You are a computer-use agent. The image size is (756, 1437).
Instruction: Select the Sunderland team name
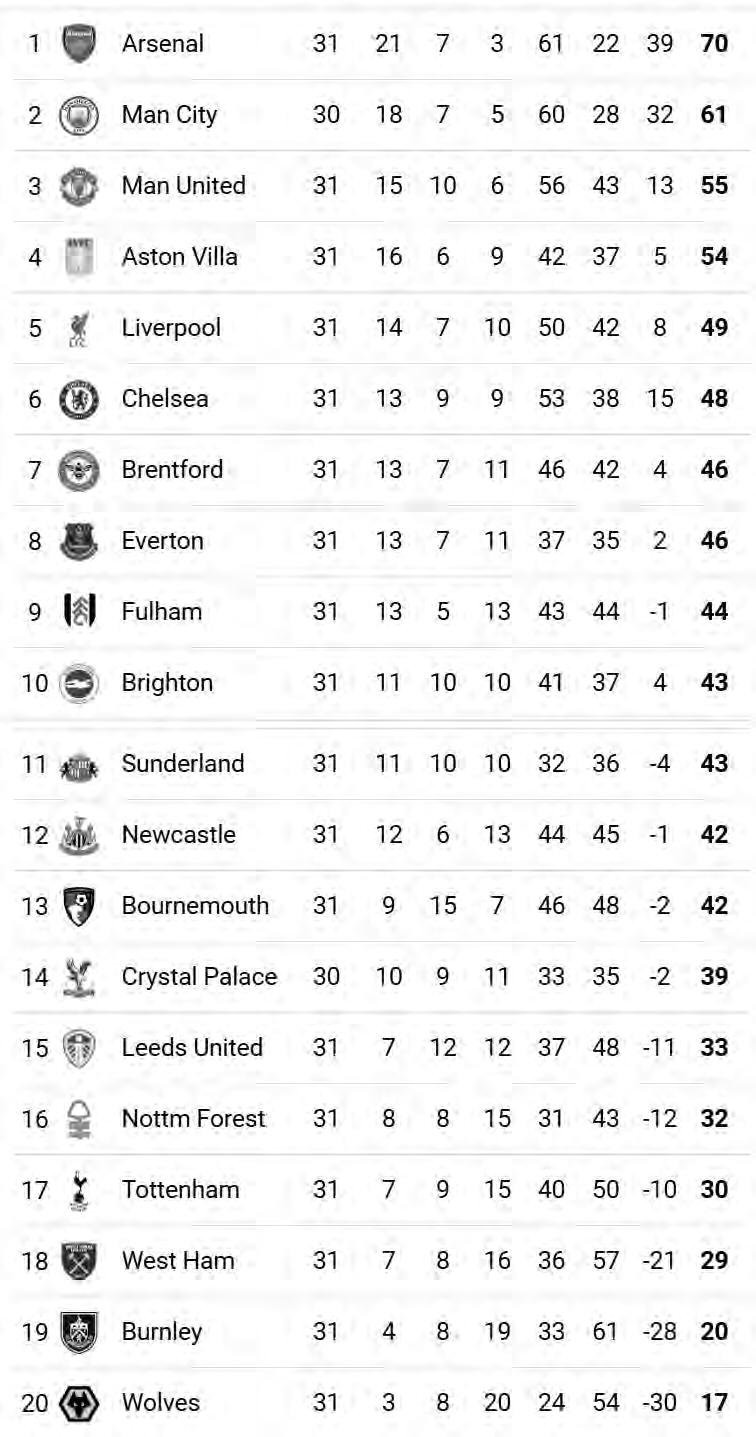pos(183,764)
